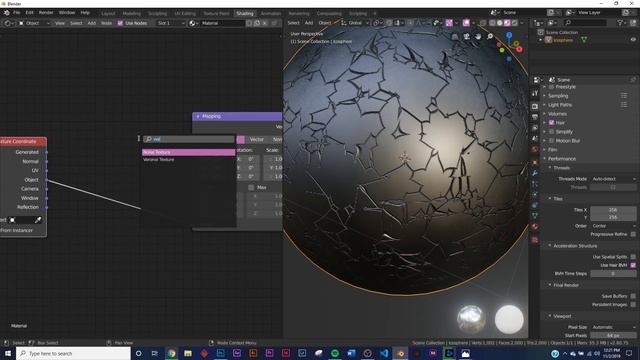Open the Threads Mode Auto-detect dropdown
The image size is (640, 360).
click(x=613, y=179)
